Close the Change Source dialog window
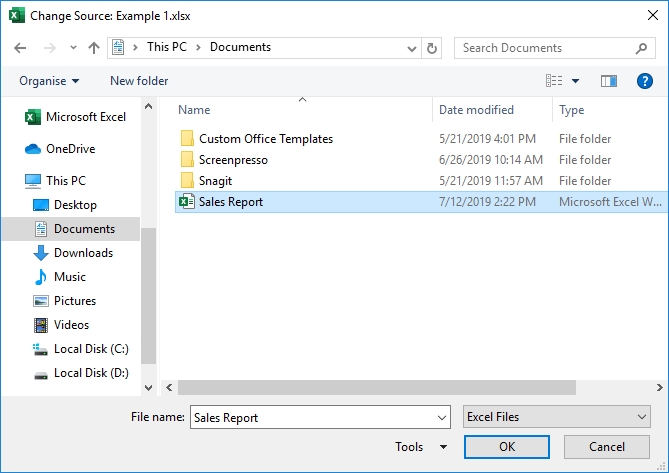This screenshot has height=473, width=669. click(652, 15)
